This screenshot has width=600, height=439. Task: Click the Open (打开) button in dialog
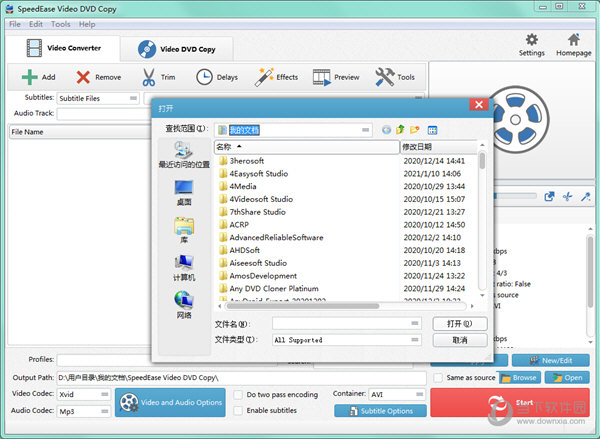460,324
